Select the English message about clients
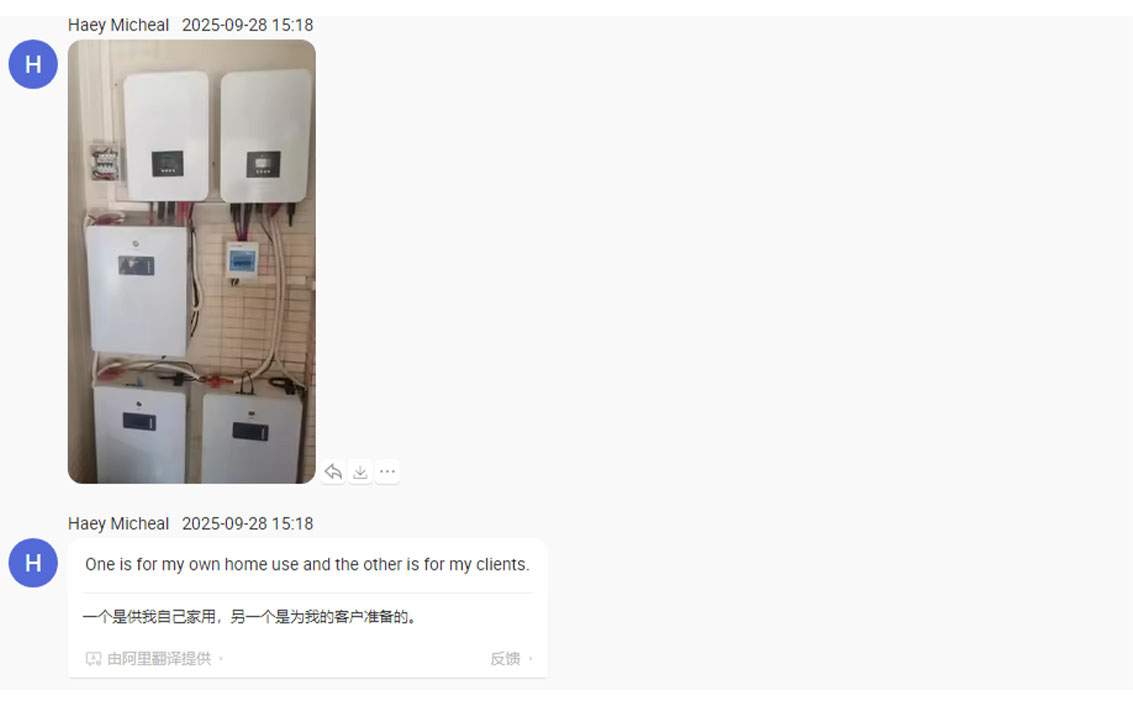The width and height of the screenshot is (1133, 706). [307, 564]
